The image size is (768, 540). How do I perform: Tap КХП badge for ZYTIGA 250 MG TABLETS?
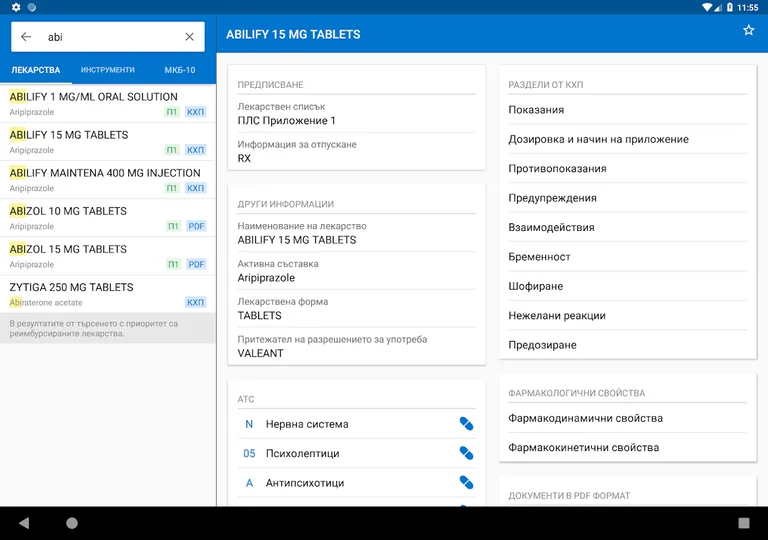(x=195, y=302)
